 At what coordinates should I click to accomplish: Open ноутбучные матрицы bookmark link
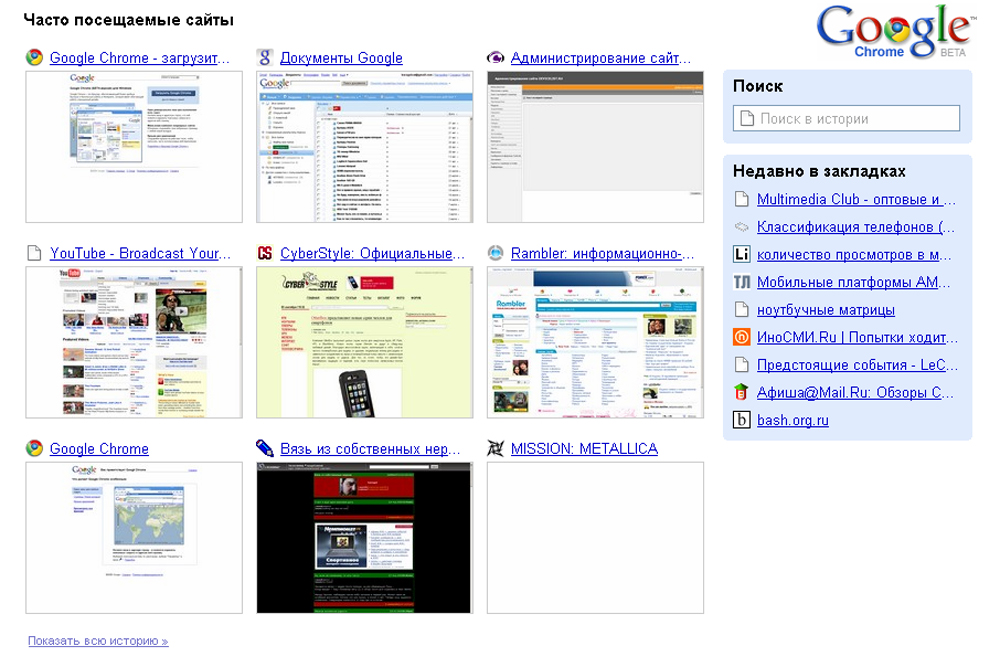click(826, 310)
